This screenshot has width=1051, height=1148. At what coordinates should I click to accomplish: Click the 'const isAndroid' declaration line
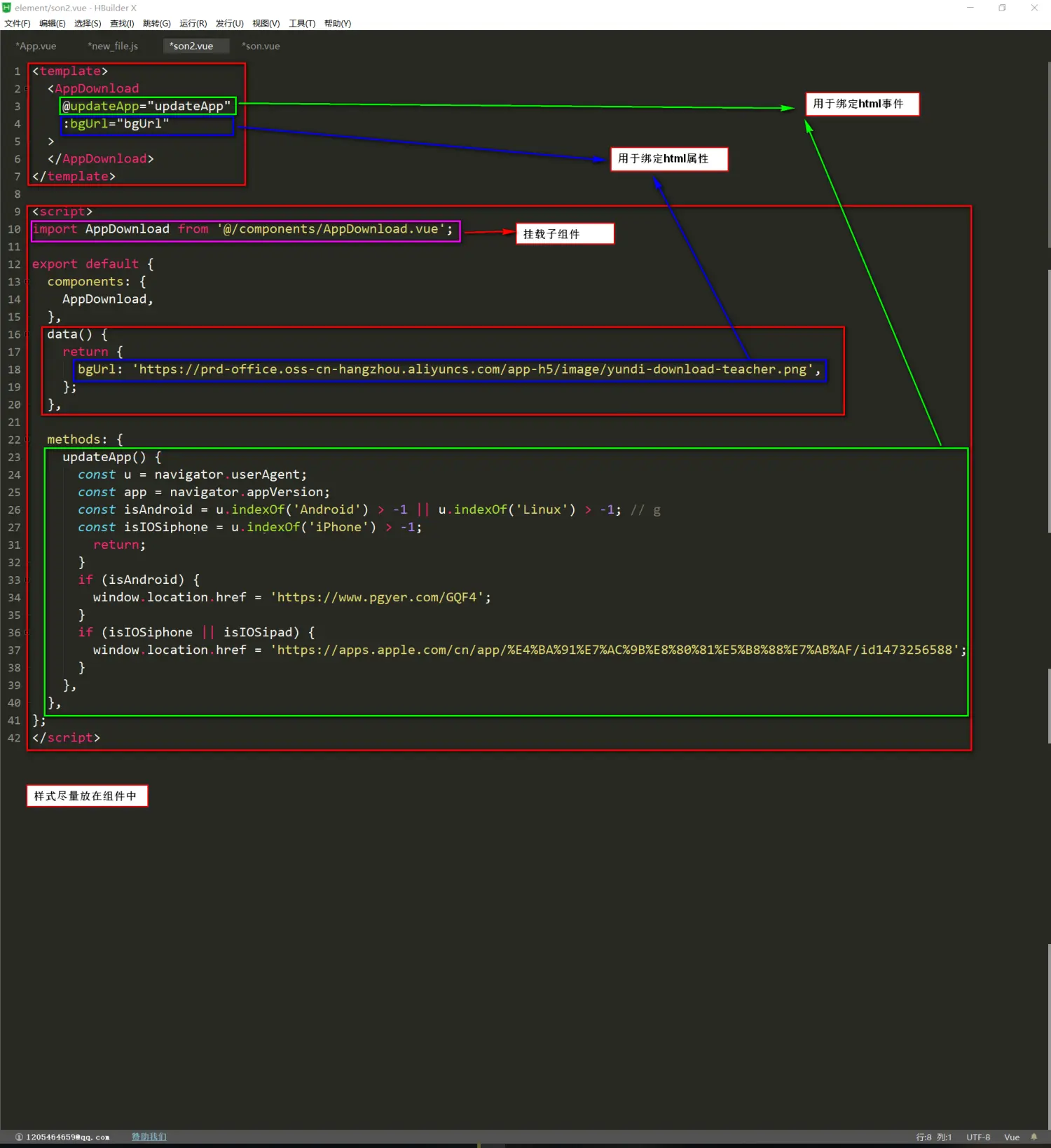coord(350,510)
